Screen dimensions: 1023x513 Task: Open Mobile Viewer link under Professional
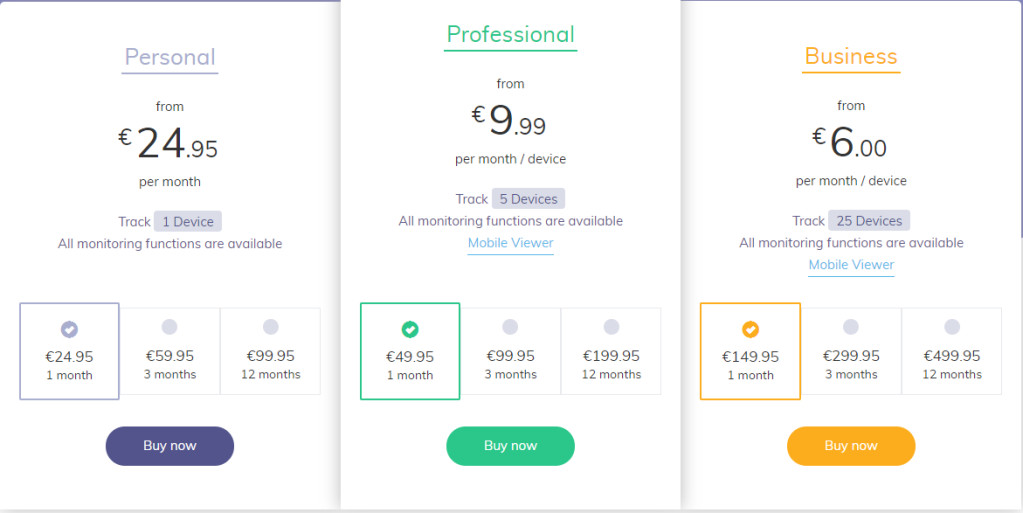[510, 243]
